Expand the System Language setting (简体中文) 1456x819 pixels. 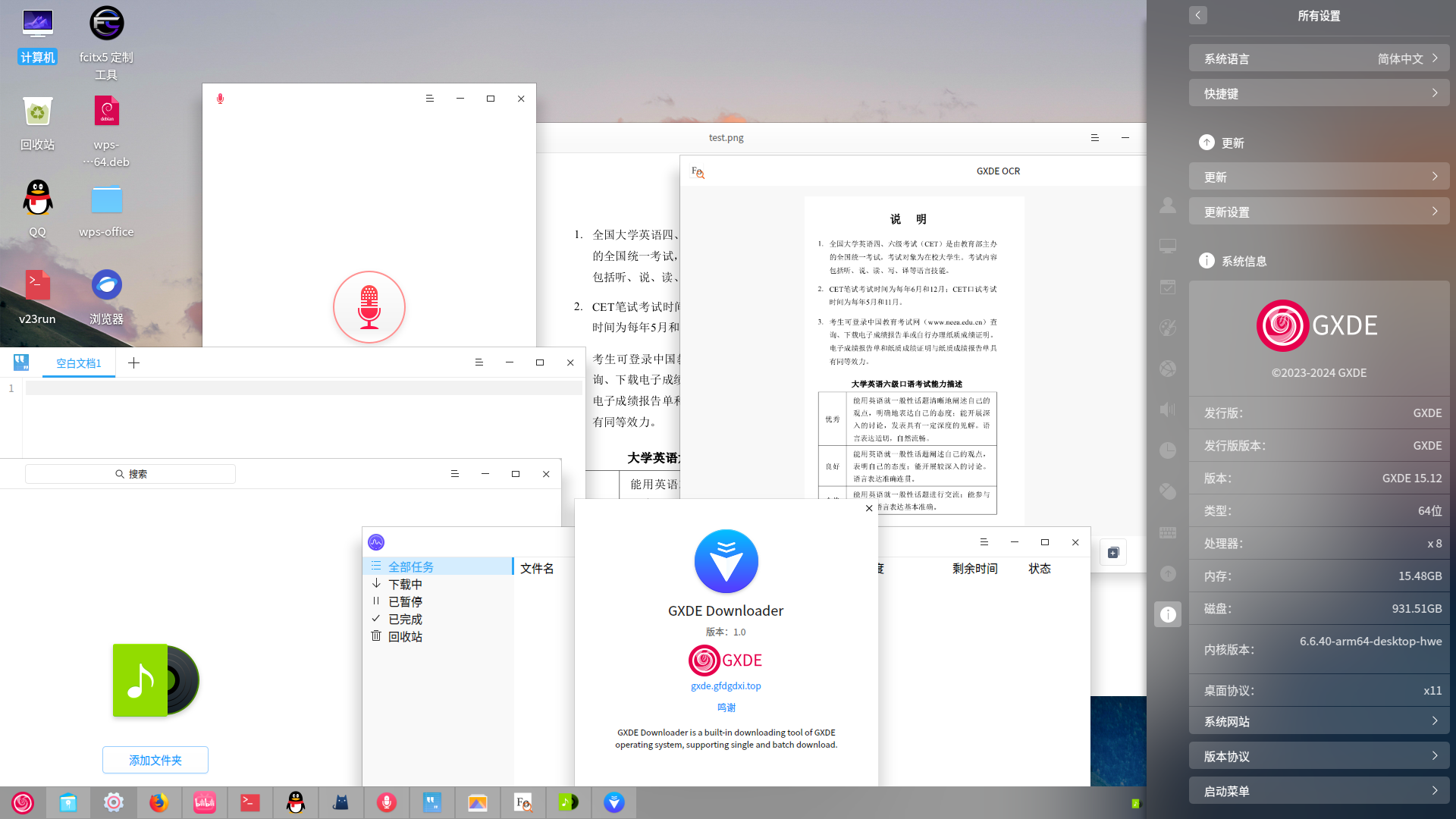tap(1319, 58)
